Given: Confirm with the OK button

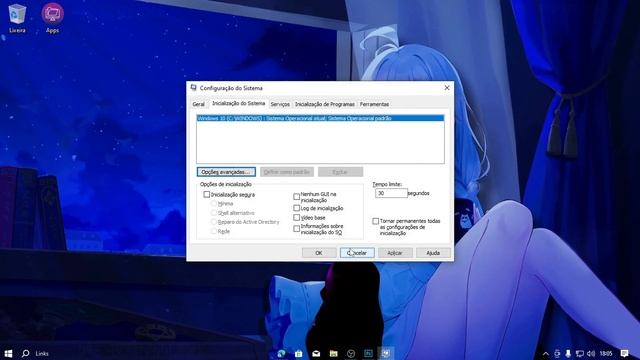Looking at the screenshot, I should click(319, 253).
